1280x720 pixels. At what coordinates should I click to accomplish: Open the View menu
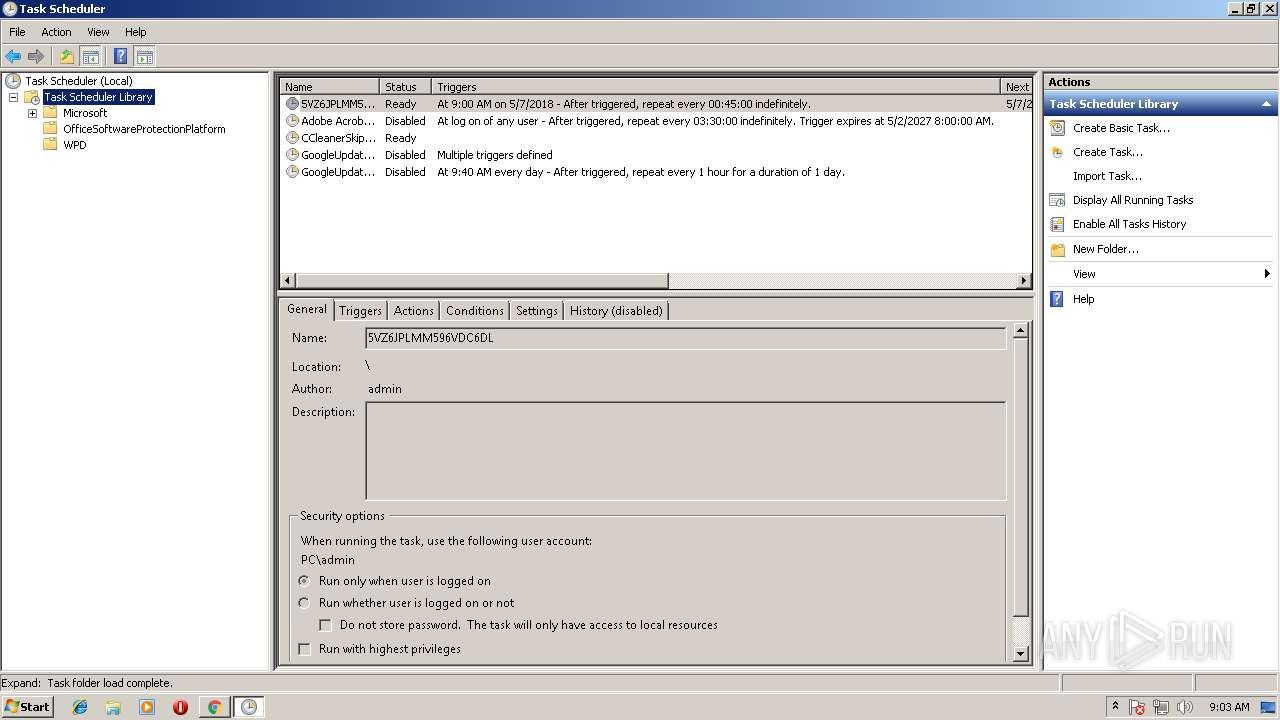(98, 32)
